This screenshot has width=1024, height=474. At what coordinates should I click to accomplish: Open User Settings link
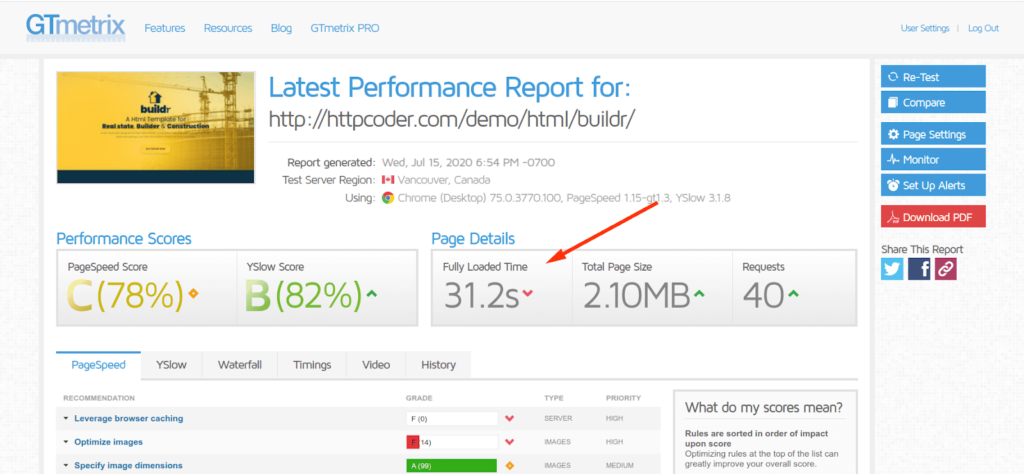pos(925,28)
